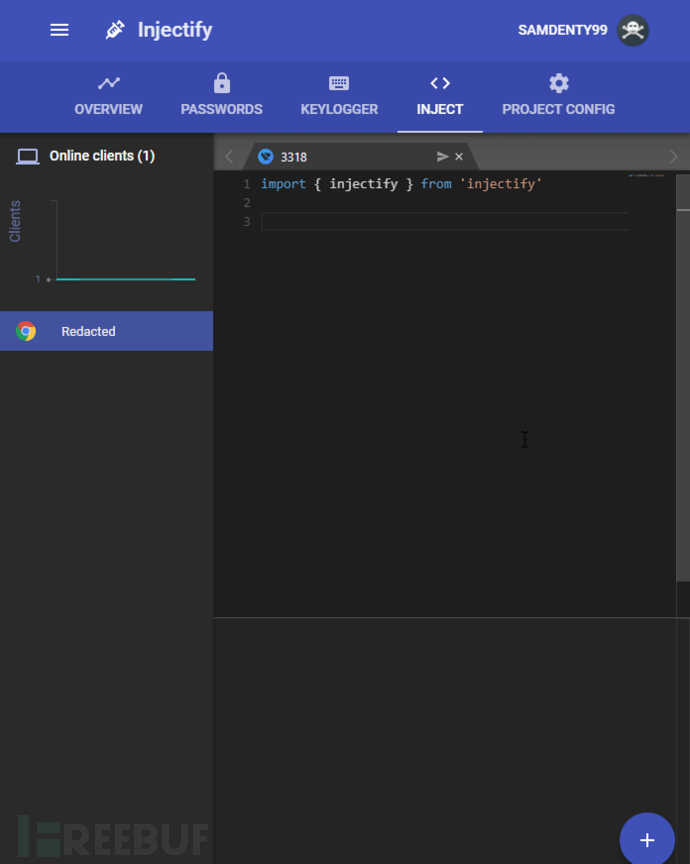The height and width of the screenshot is (864, 690).
Task: Click the browser icon on tab 3318
Action: [x=266, y=157]
